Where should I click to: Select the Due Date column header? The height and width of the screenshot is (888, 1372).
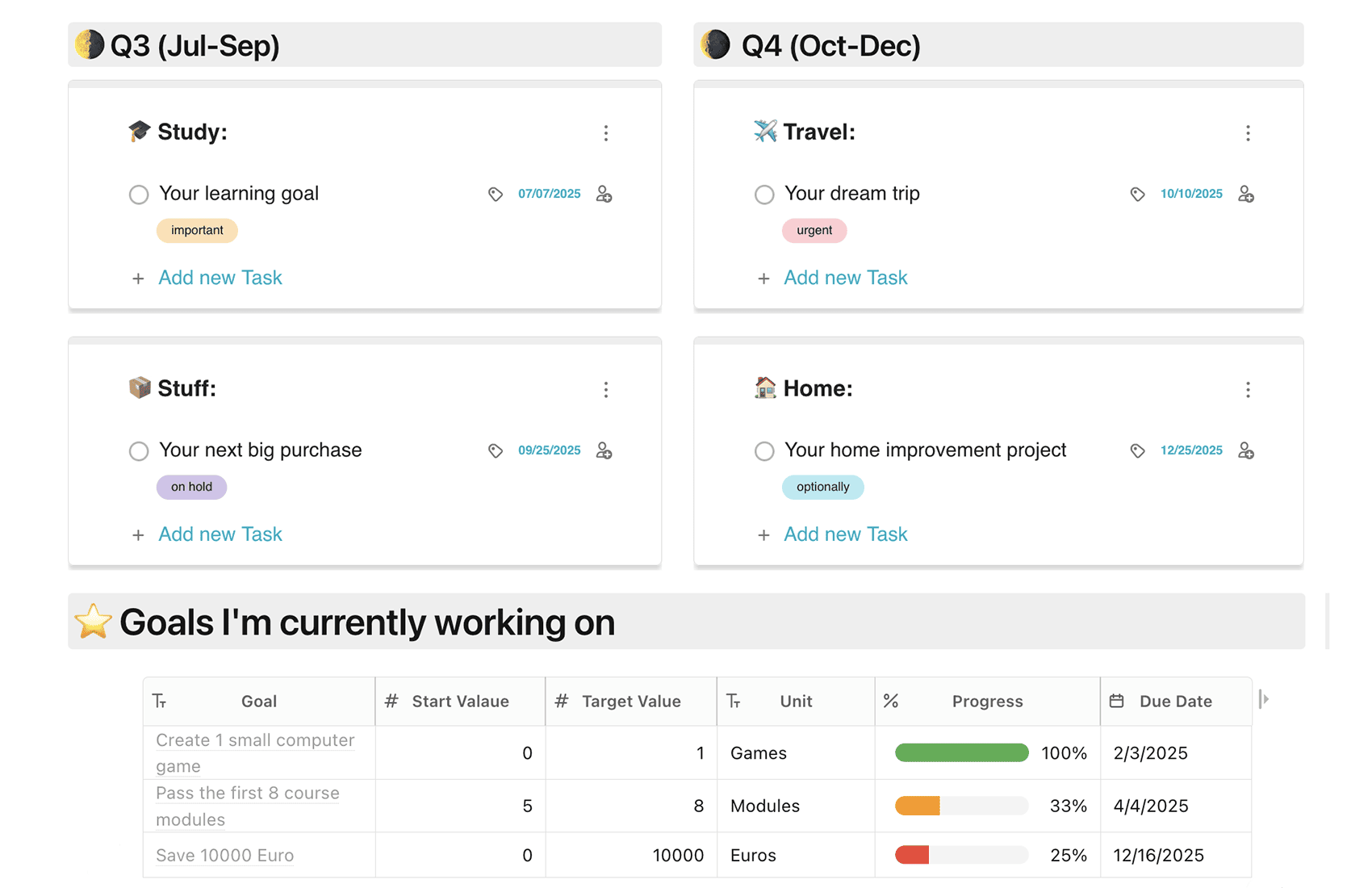click(x=1175, y=702)
